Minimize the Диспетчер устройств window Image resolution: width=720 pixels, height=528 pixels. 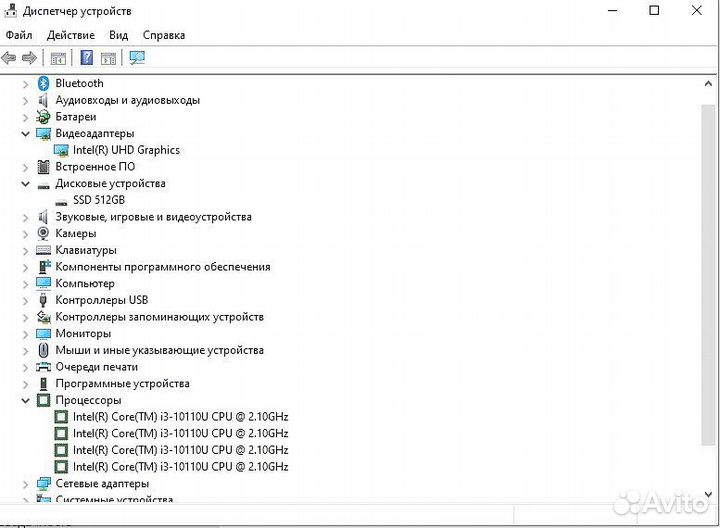[x=613, y=11]
